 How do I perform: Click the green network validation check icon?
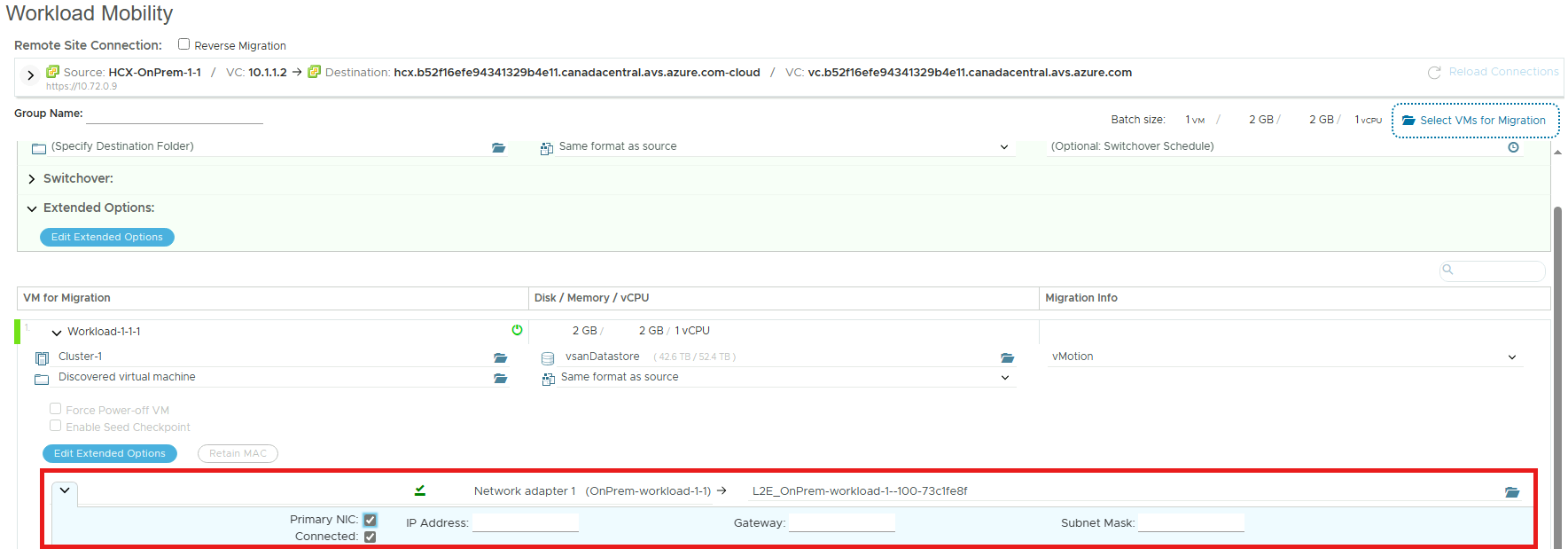pos(420,490)
